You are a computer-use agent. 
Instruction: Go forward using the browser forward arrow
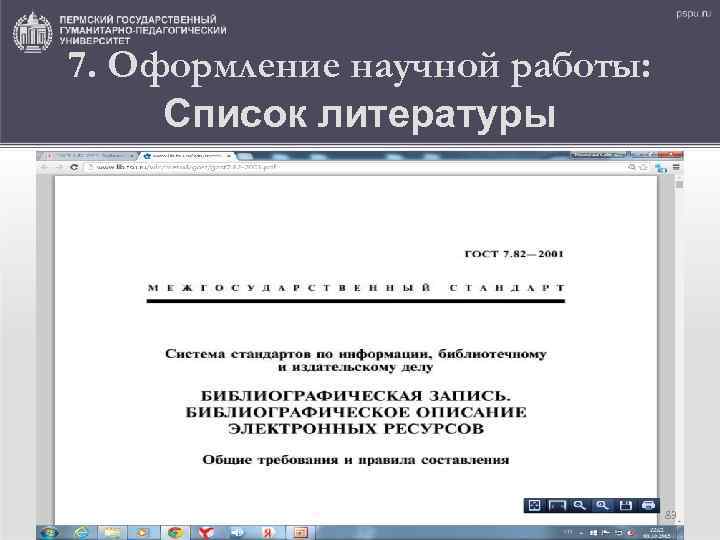click(59, 167)
